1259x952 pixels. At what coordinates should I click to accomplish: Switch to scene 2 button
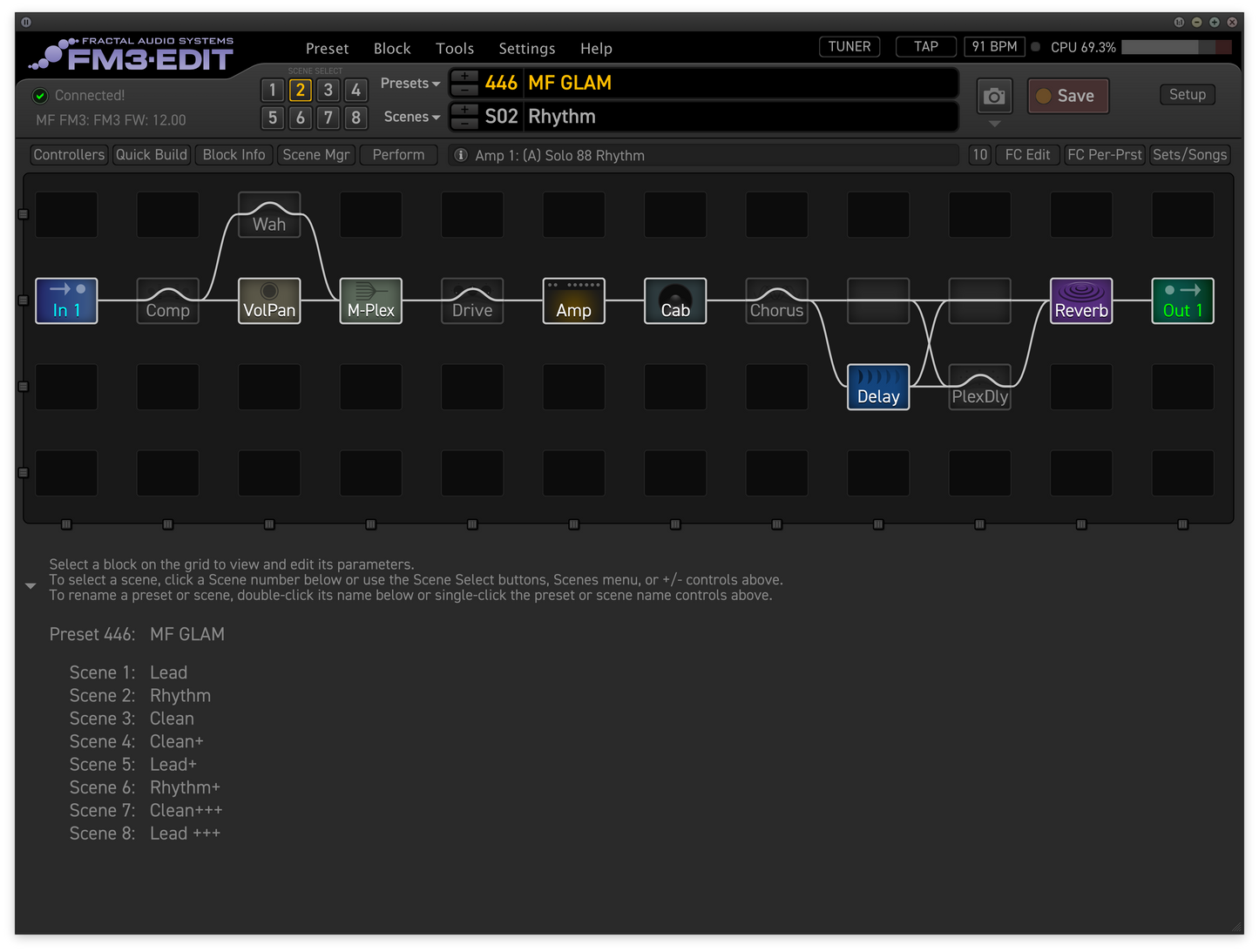coord(301,90)
